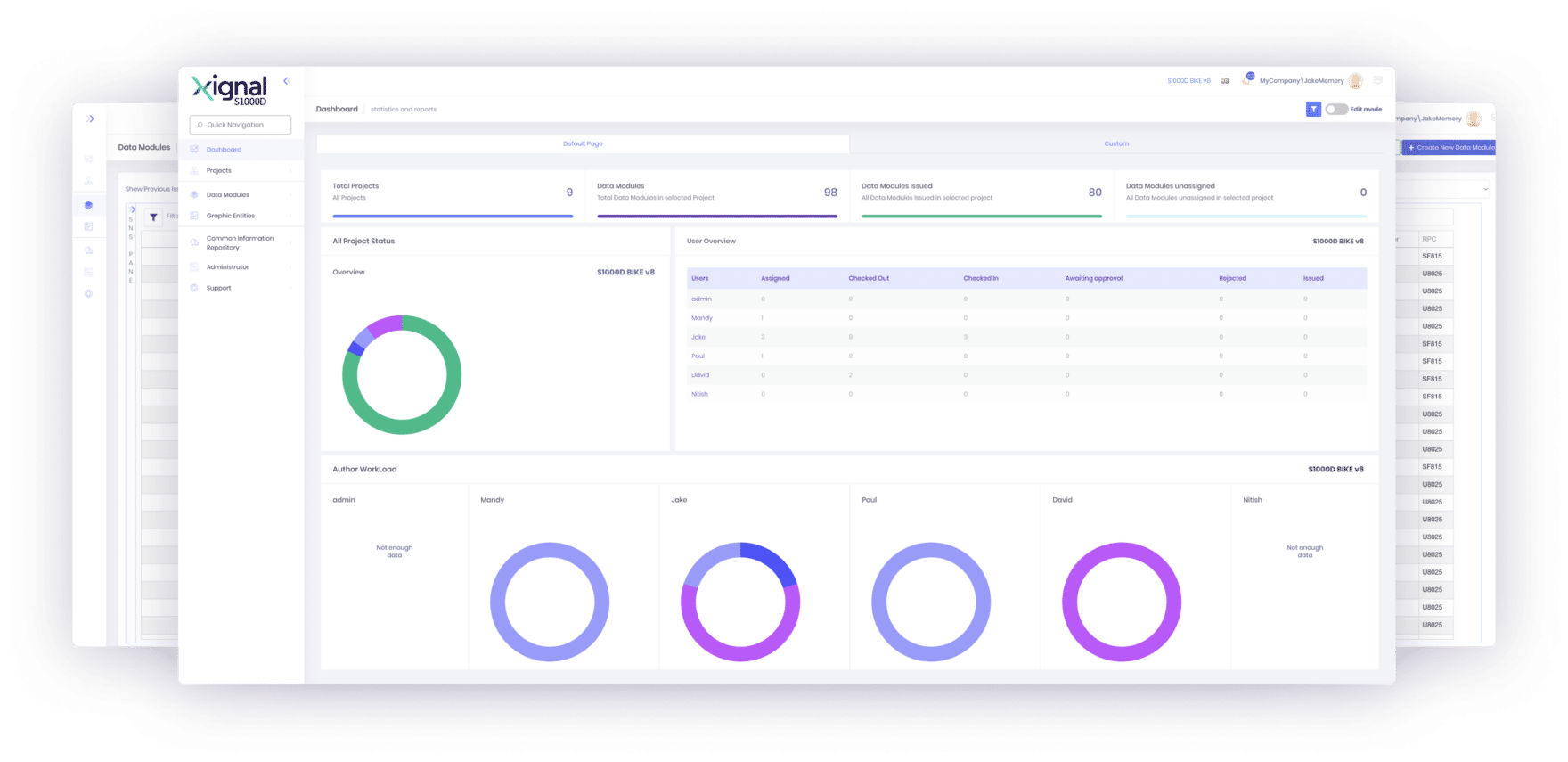Toggle the Edit mode switch

tap(1335, 109)
